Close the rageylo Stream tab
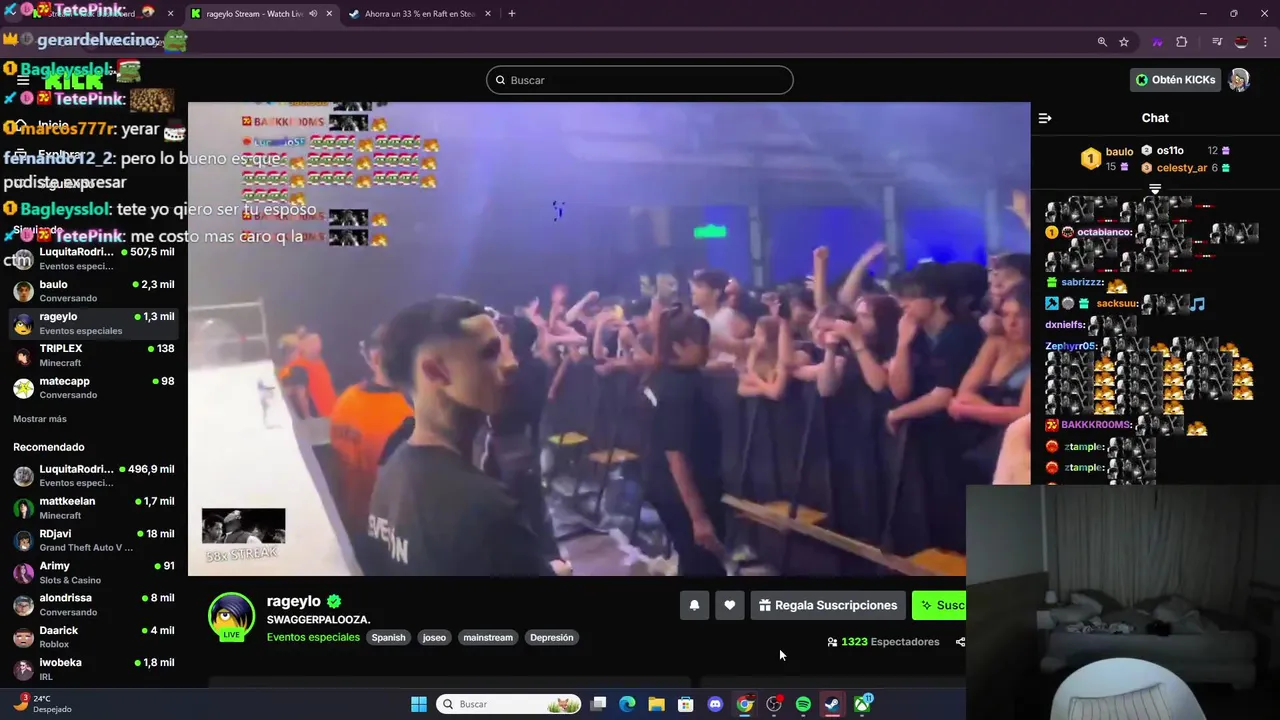This screenshot has width=1280, height=720. click(329, 14)
